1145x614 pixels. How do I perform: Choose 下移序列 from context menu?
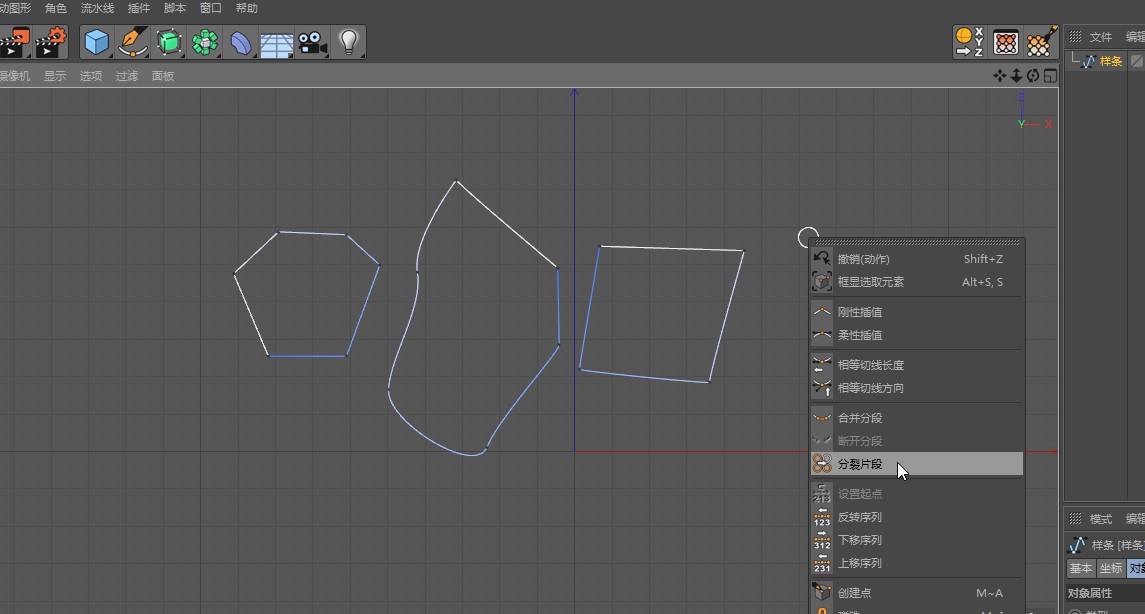[916, 540]
